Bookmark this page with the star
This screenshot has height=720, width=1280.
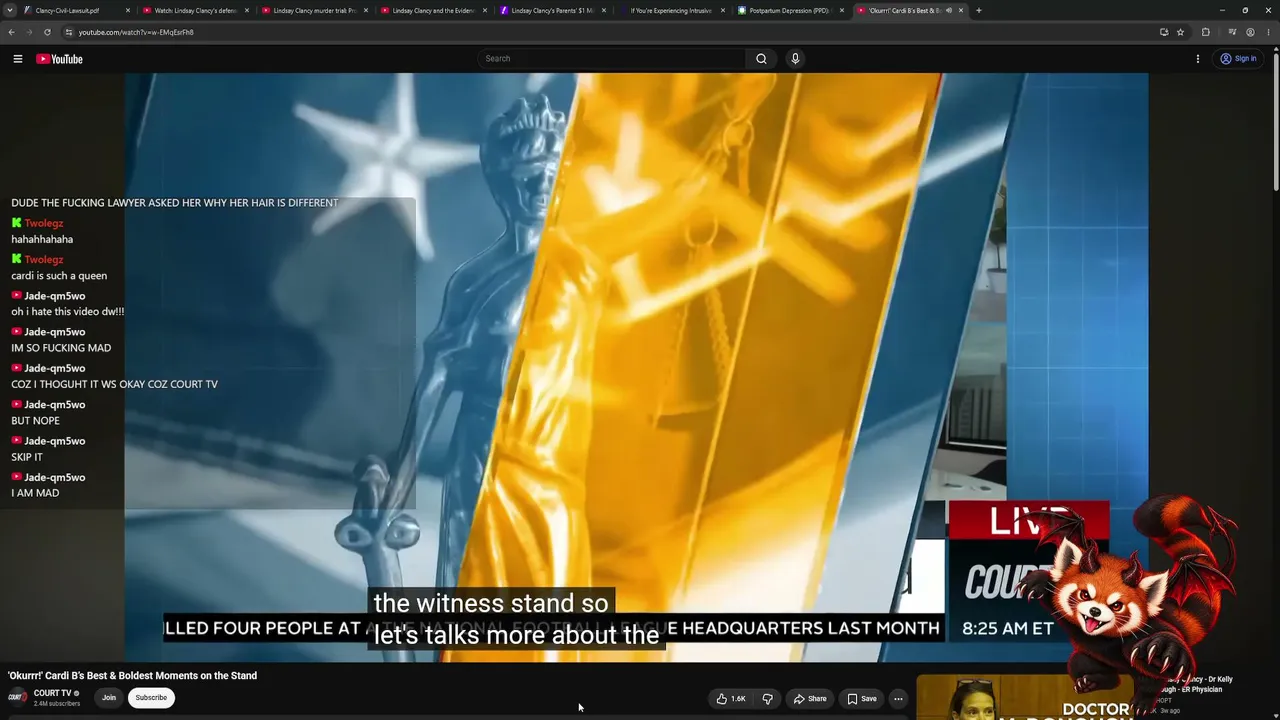pyautogui.click(x=1180, y=32)
